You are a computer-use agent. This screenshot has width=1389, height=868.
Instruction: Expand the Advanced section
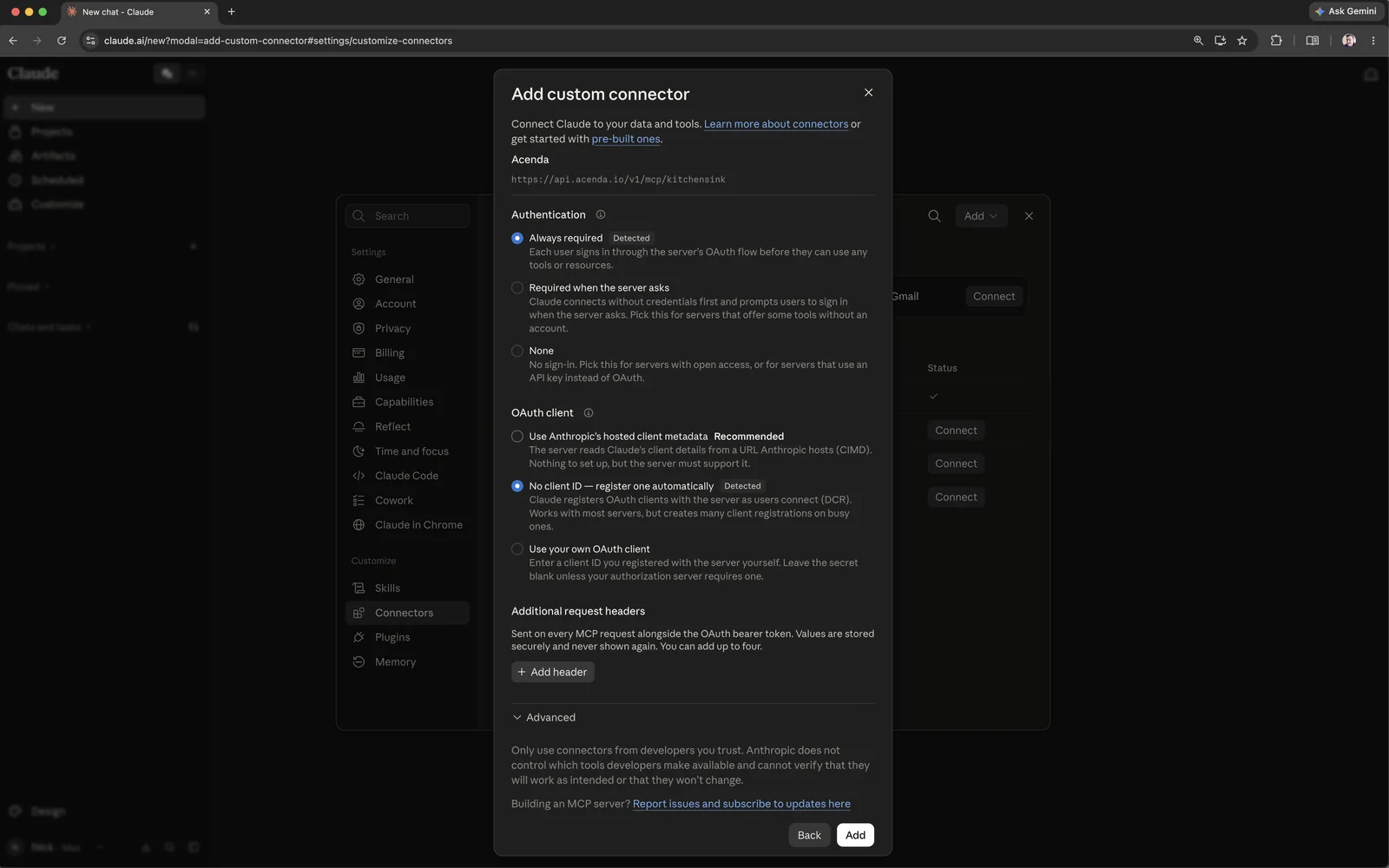pos(544,718)
